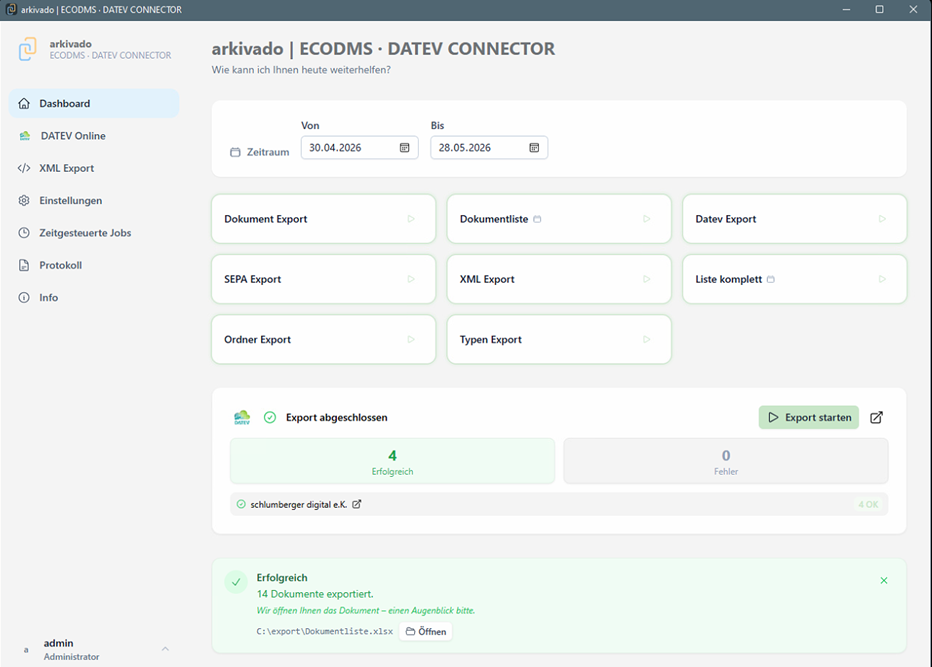Click the Dashboard home icon
This screenshot has width=932, height=667.
pyautogui.click(x=24, y=103)
